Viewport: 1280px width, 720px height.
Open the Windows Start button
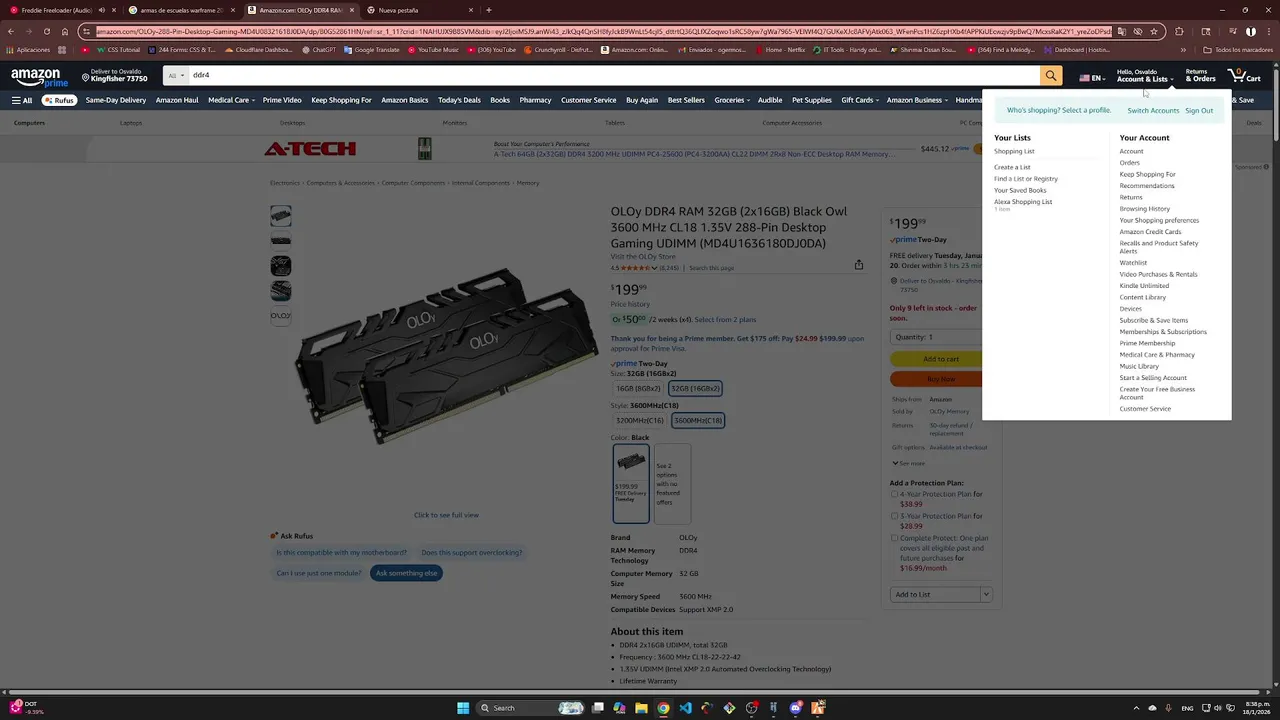click(463, 708)
